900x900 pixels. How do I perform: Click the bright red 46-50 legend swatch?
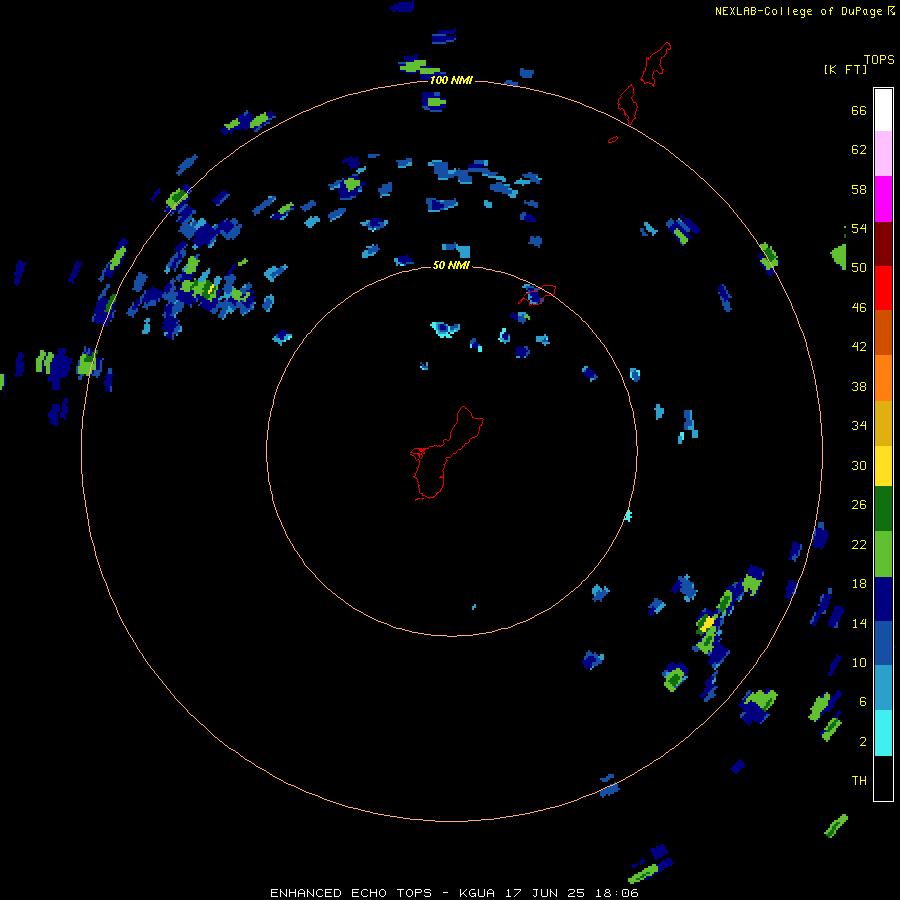(x=883, y=288)
